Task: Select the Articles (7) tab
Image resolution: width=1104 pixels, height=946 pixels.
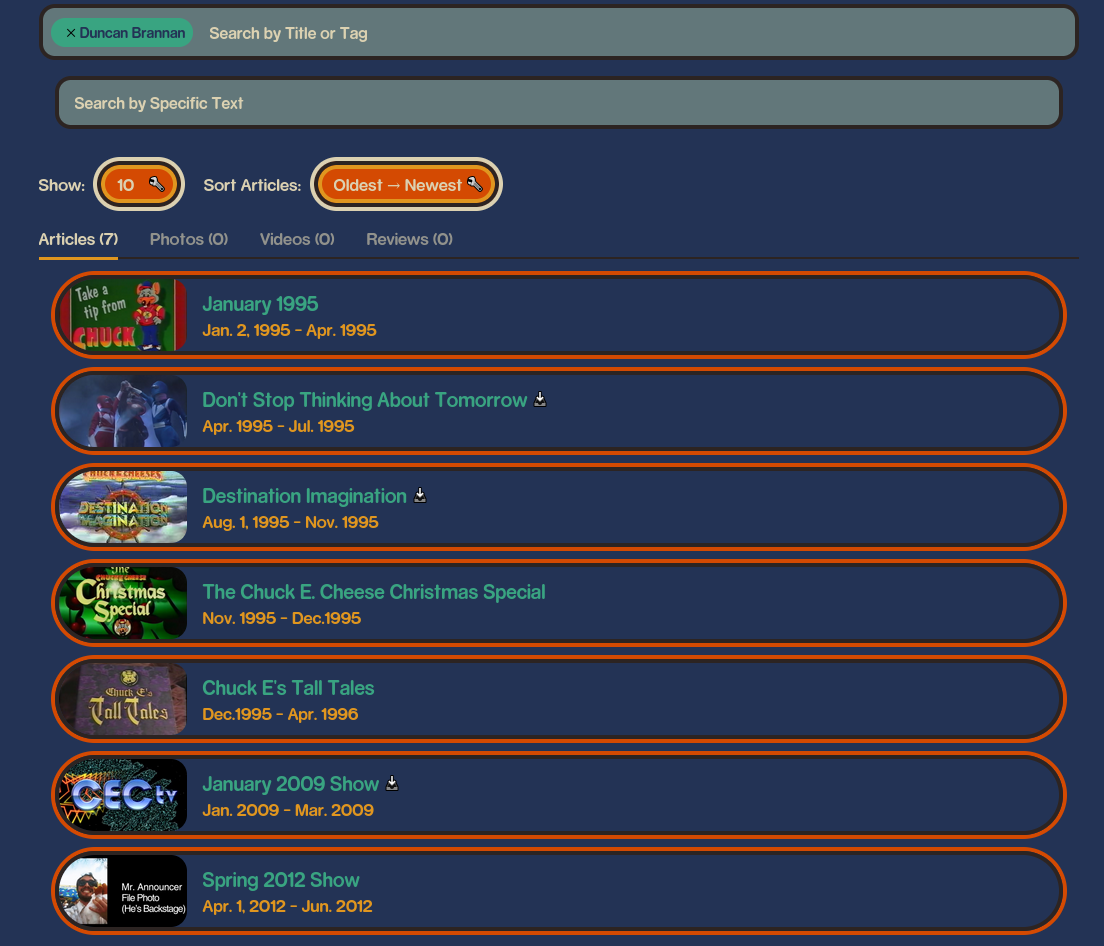Action: (x=78, y=239)
